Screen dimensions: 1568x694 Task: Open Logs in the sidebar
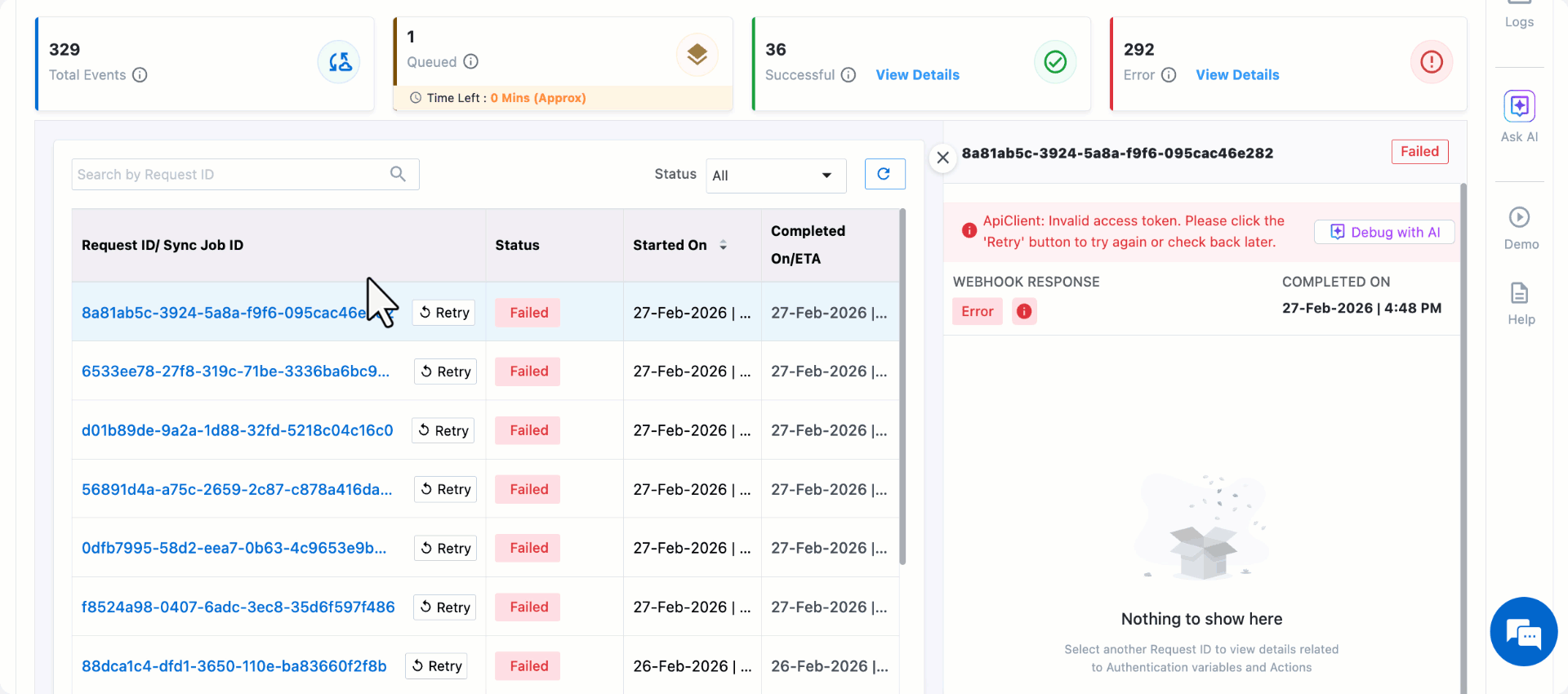pyautogui.click(x=1519, y=15)
